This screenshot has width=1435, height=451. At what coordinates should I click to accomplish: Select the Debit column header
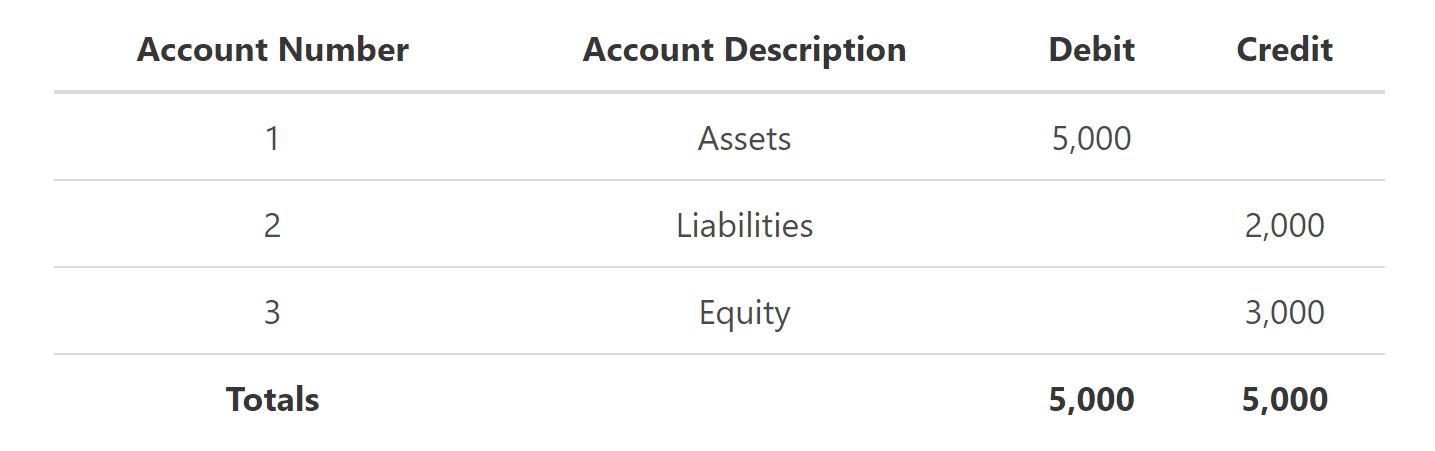pos(1091,50)
